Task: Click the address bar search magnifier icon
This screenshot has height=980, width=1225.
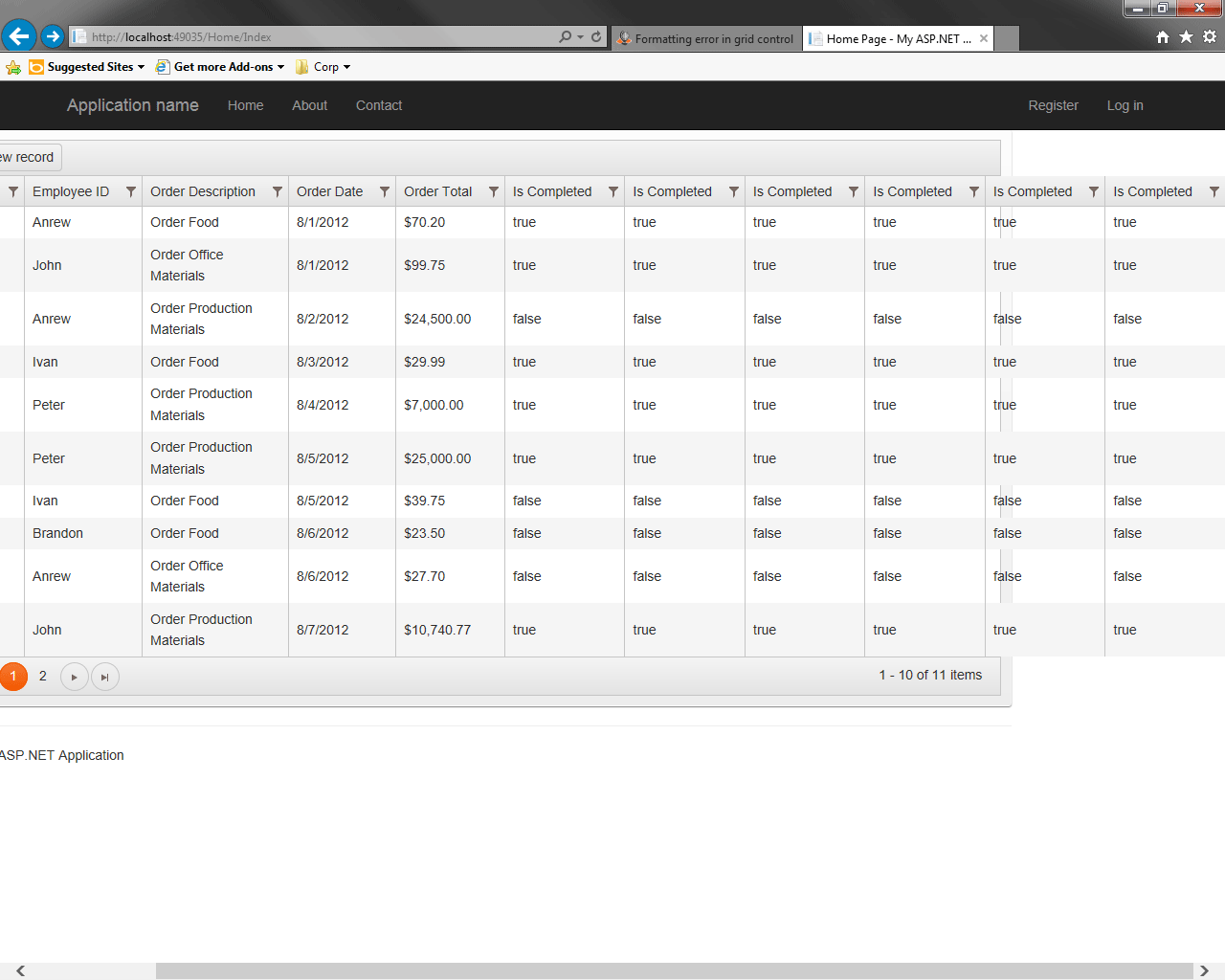Action: [x=565, y=36]
